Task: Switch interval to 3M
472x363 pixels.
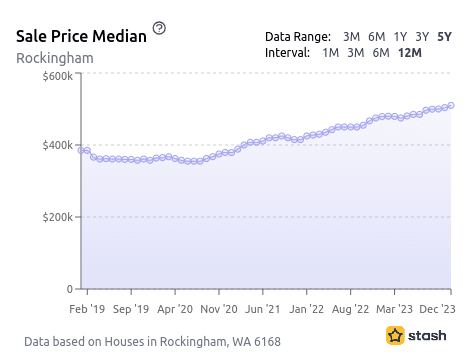Action: click(x=356, y=53)
